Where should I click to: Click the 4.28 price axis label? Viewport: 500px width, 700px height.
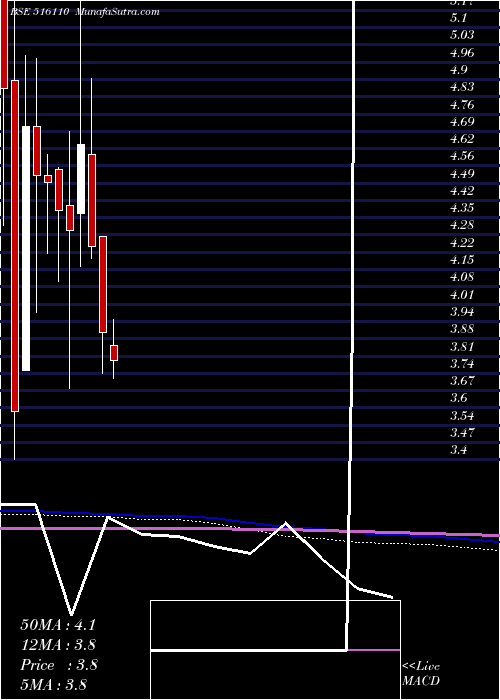tap(462, 225)
